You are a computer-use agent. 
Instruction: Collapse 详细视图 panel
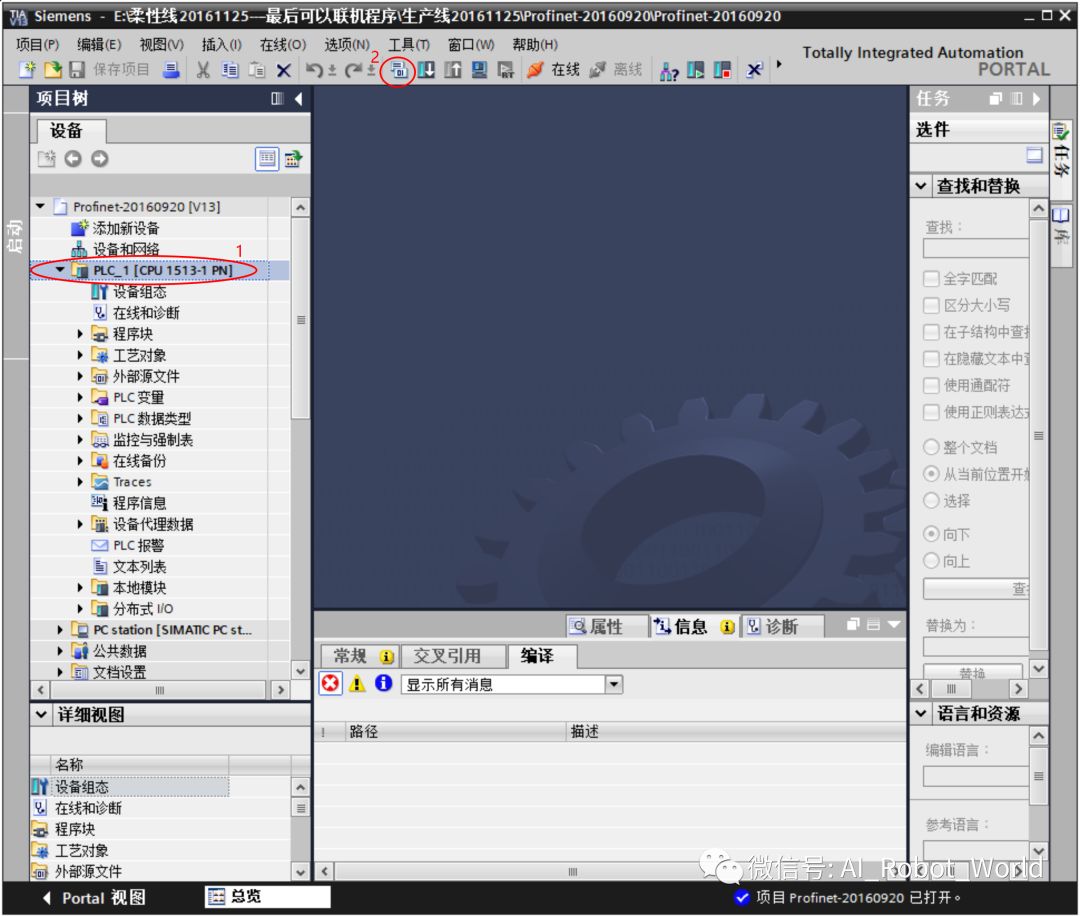coord(41,714)
